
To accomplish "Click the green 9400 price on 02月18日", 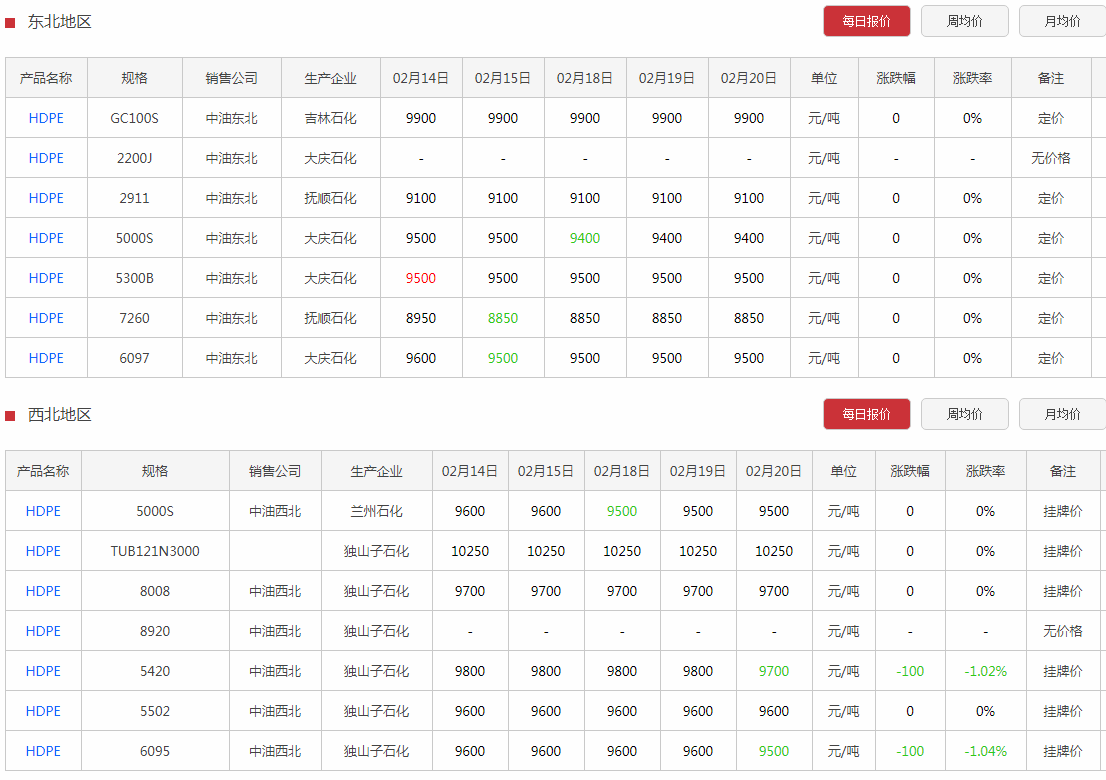I will (x=585, y=238).
